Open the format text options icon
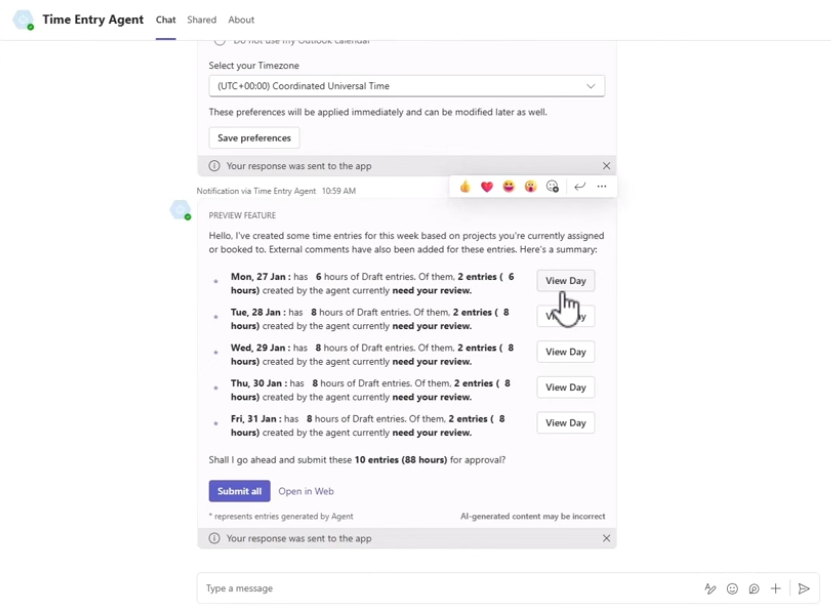This screenshot has width=831, height=610. [710, 588]
